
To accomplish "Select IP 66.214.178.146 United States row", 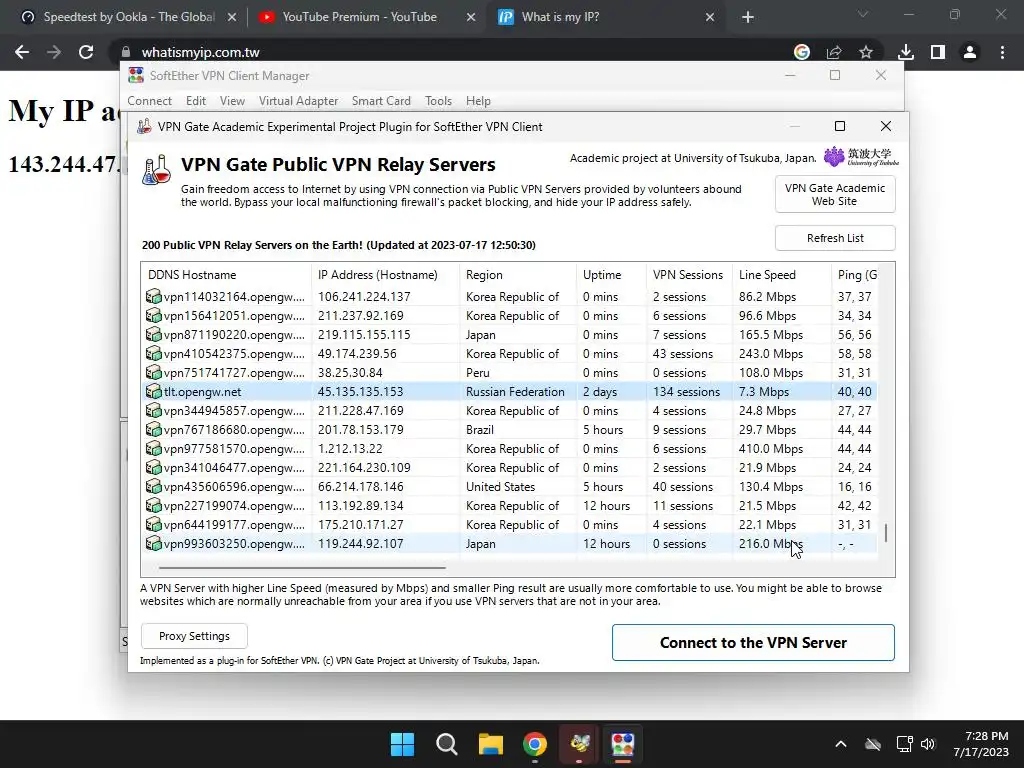I will click(509, 487).
